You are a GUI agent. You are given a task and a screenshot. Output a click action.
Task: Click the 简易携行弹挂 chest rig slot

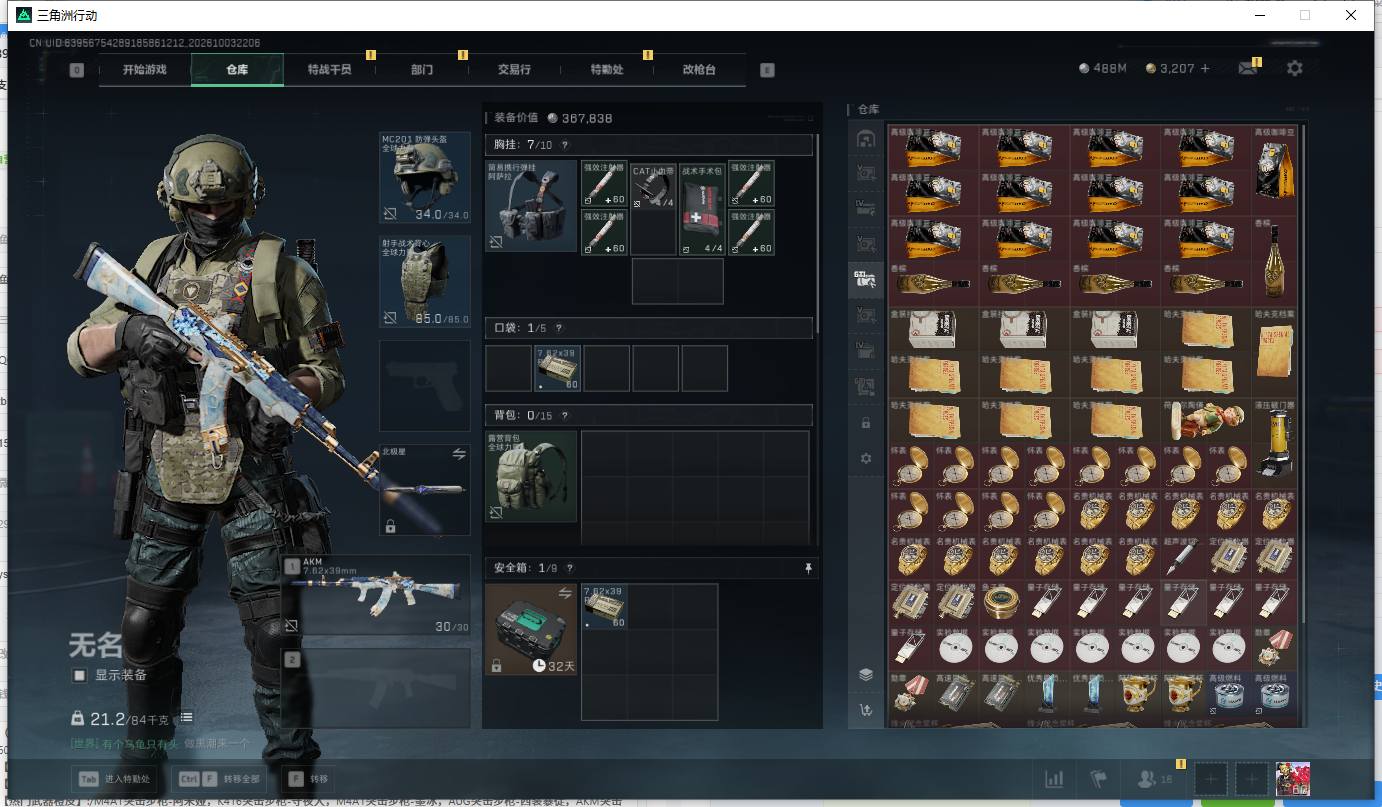[x=531, y=206]
